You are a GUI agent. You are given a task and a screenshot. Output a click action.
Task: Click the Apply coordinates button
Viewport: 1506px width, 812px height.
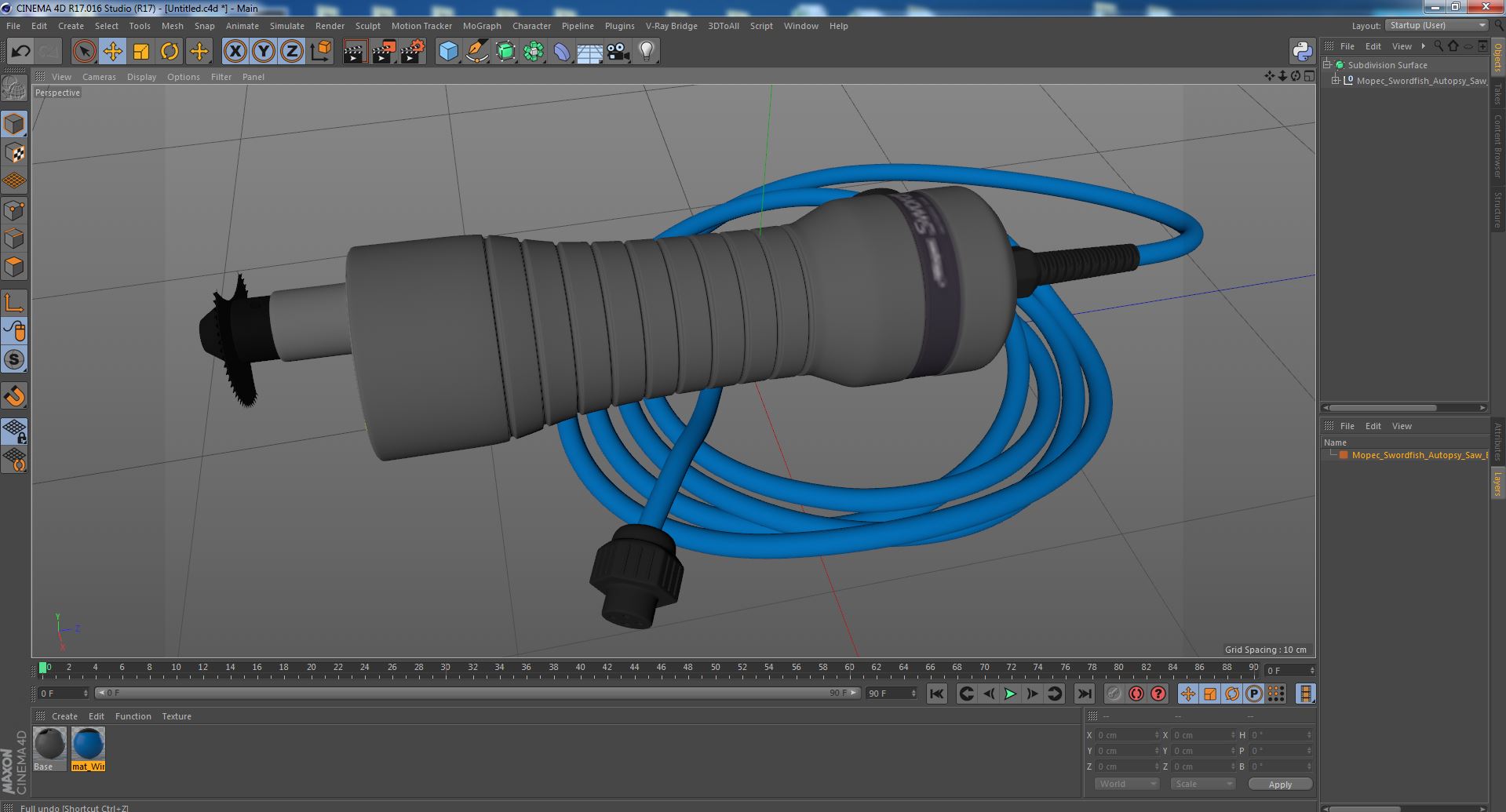click(1280, 785)
